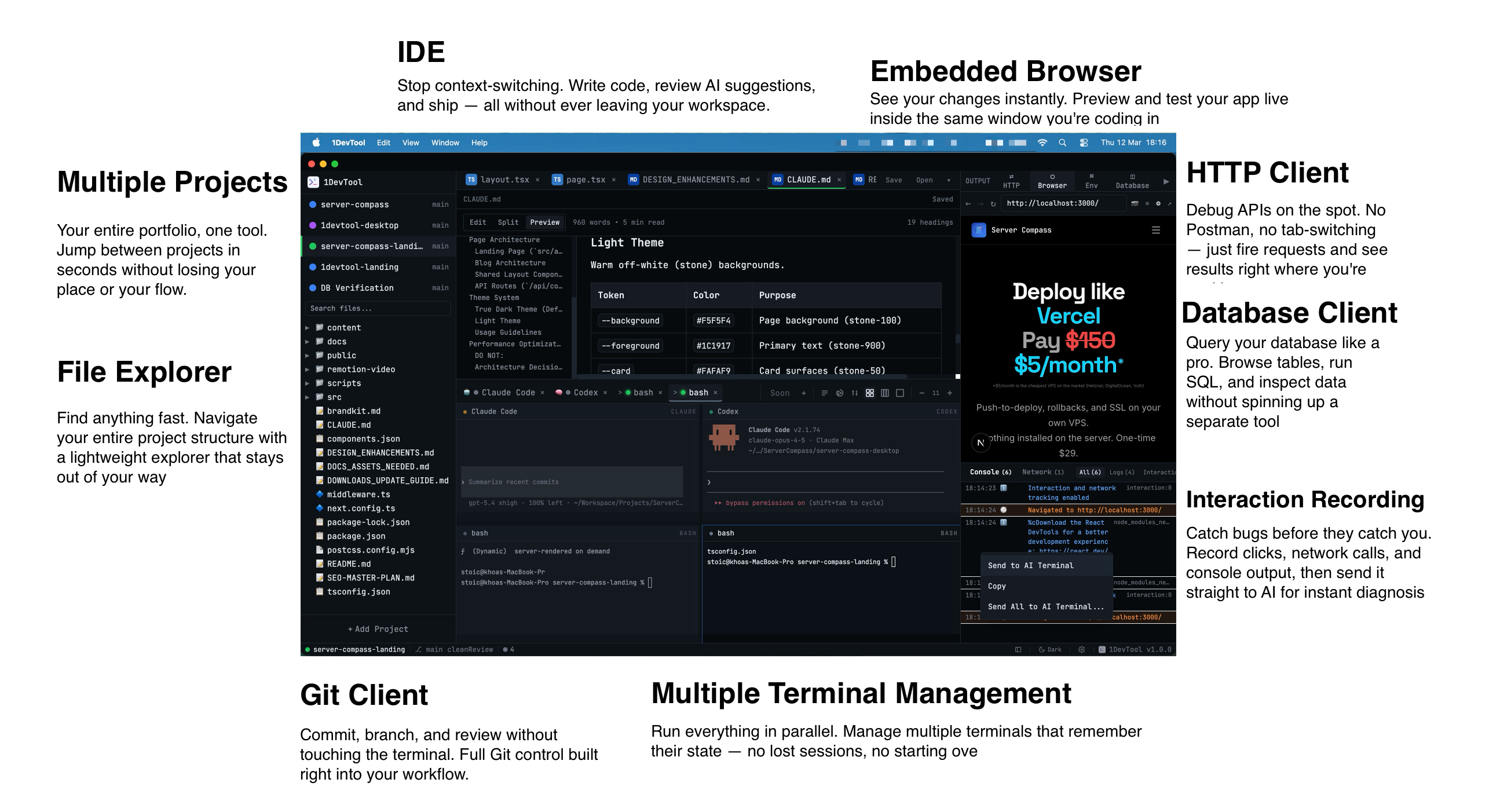
Task: Click Save for the CLAUDE.md file
Action: tap(894, 180)
